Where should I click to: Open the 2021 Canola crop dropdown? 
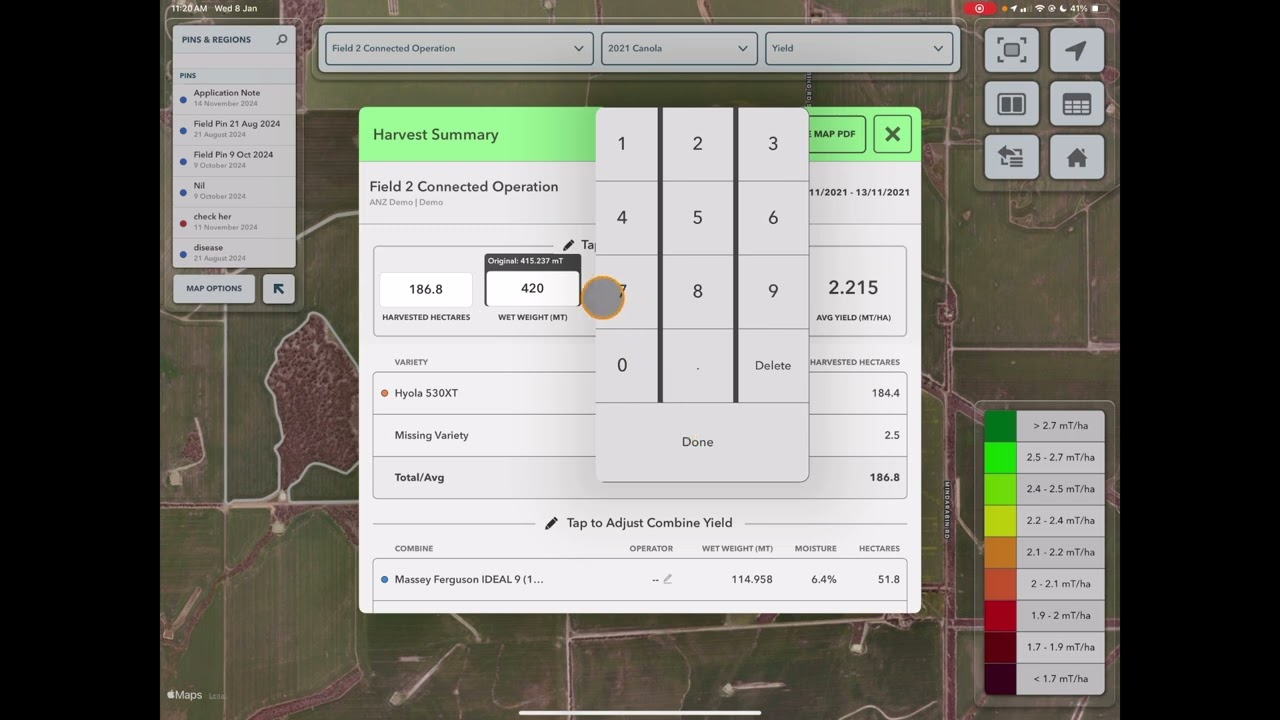[679, 48]
